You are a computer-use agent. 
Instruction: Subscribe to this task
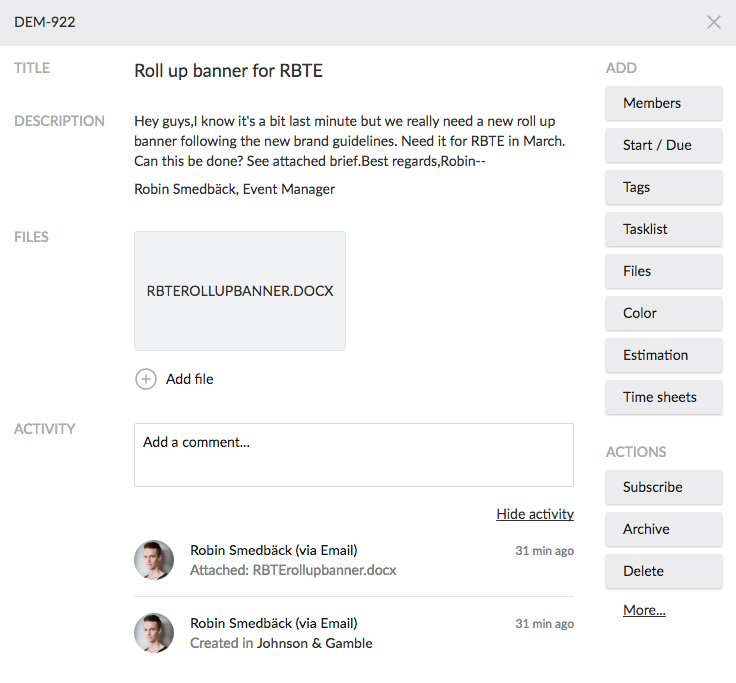(663, 487)
